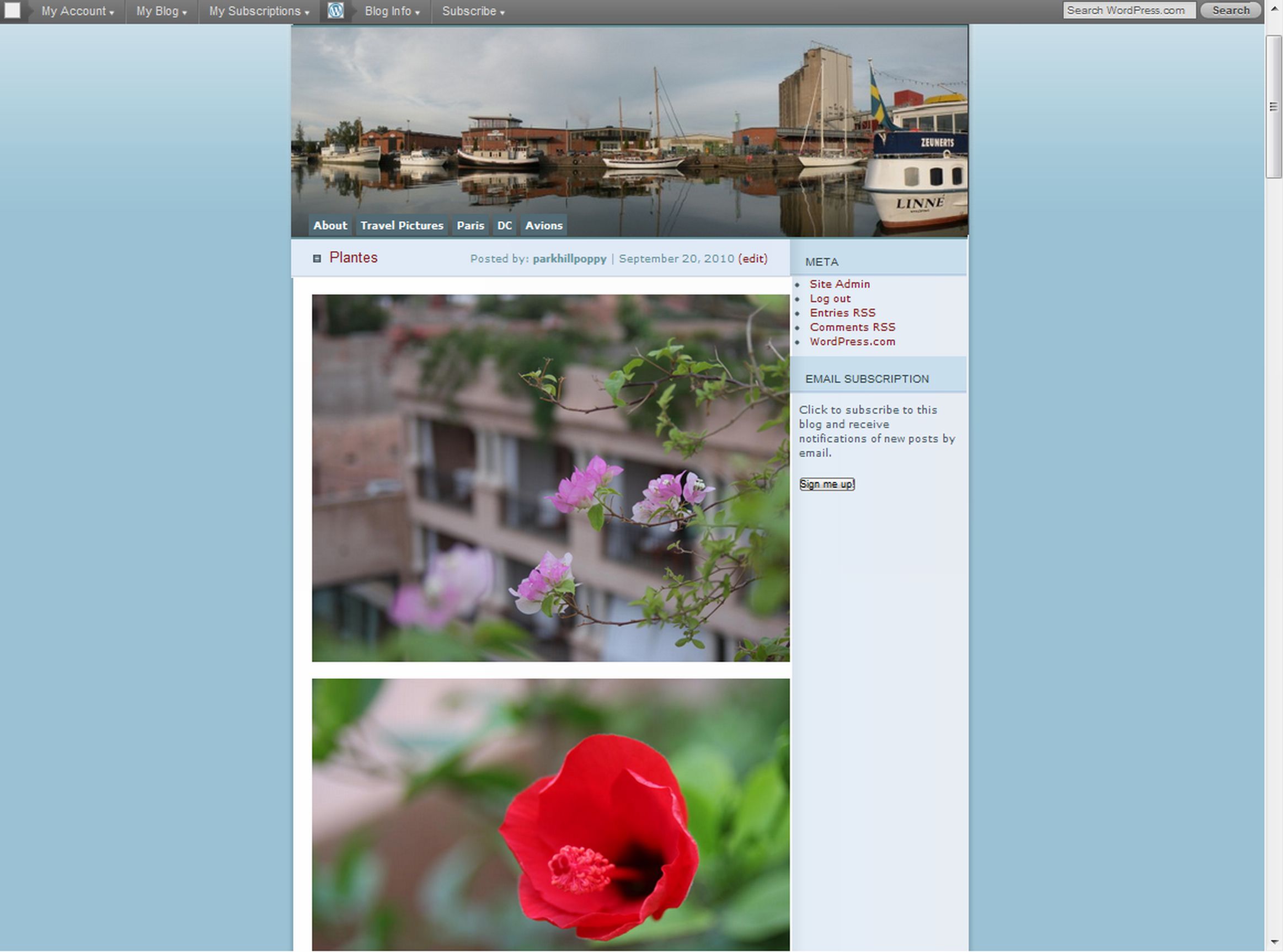Click the vertical scrollbar thumb
The width and height of the screenshot is (1283, 952).
click(1273, 106)
